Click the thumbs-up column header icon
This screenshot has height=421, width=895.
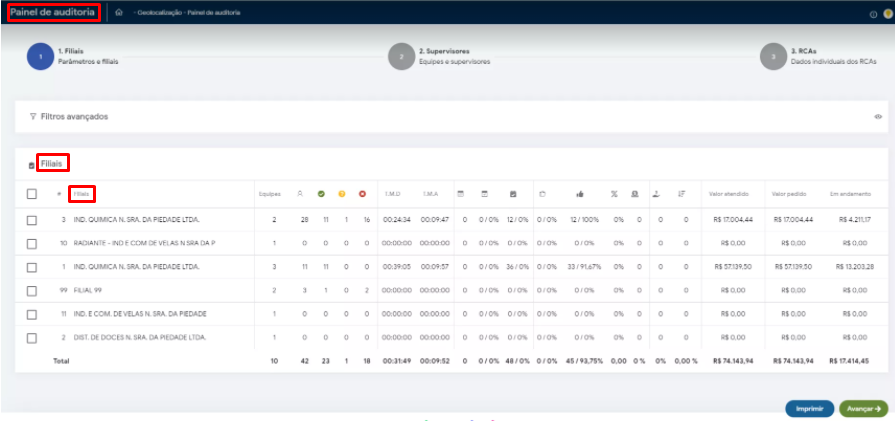580,193
